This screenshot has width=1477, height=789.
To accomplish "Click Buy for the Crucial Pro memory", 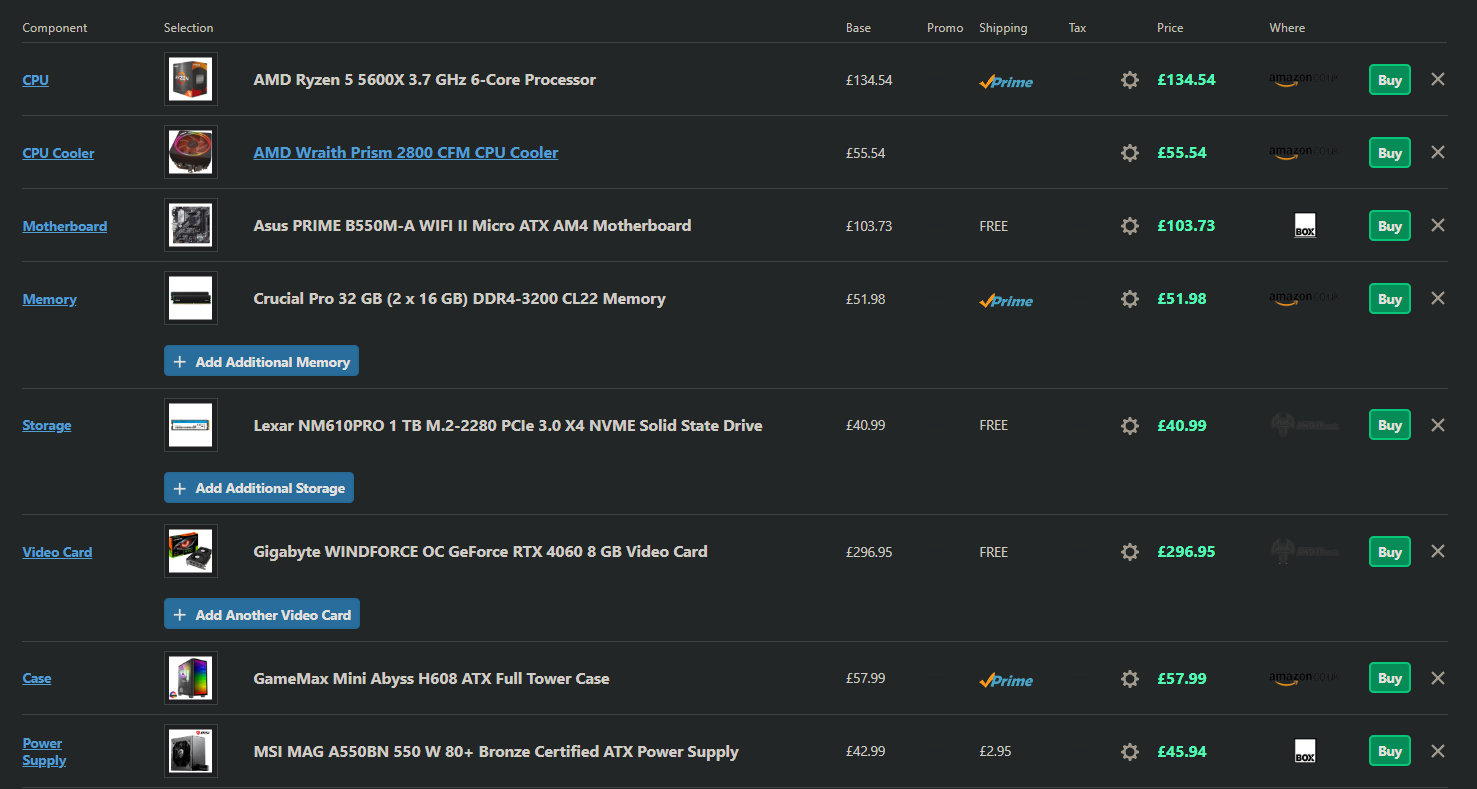I will coord(1390,299).
